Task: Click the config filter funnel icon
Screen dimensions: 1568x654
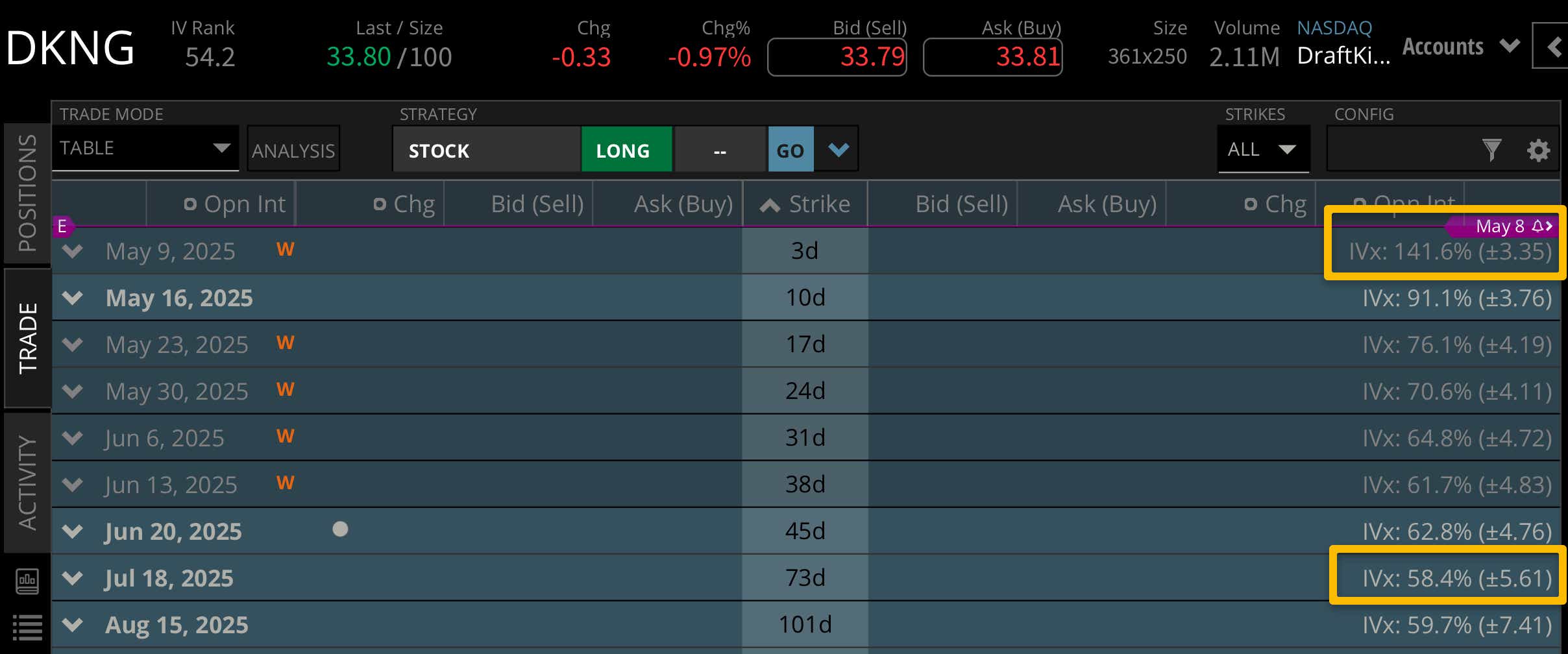Action: click(1491, 151)
